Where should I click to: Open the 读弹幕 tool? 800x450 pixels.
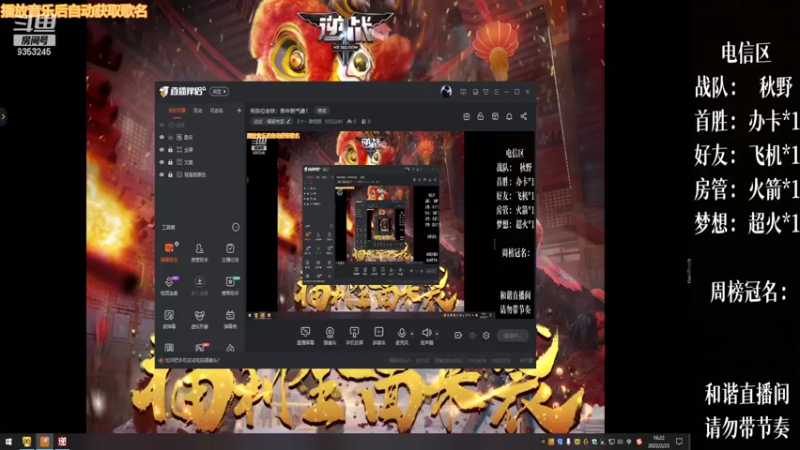(x=169, y=319)
